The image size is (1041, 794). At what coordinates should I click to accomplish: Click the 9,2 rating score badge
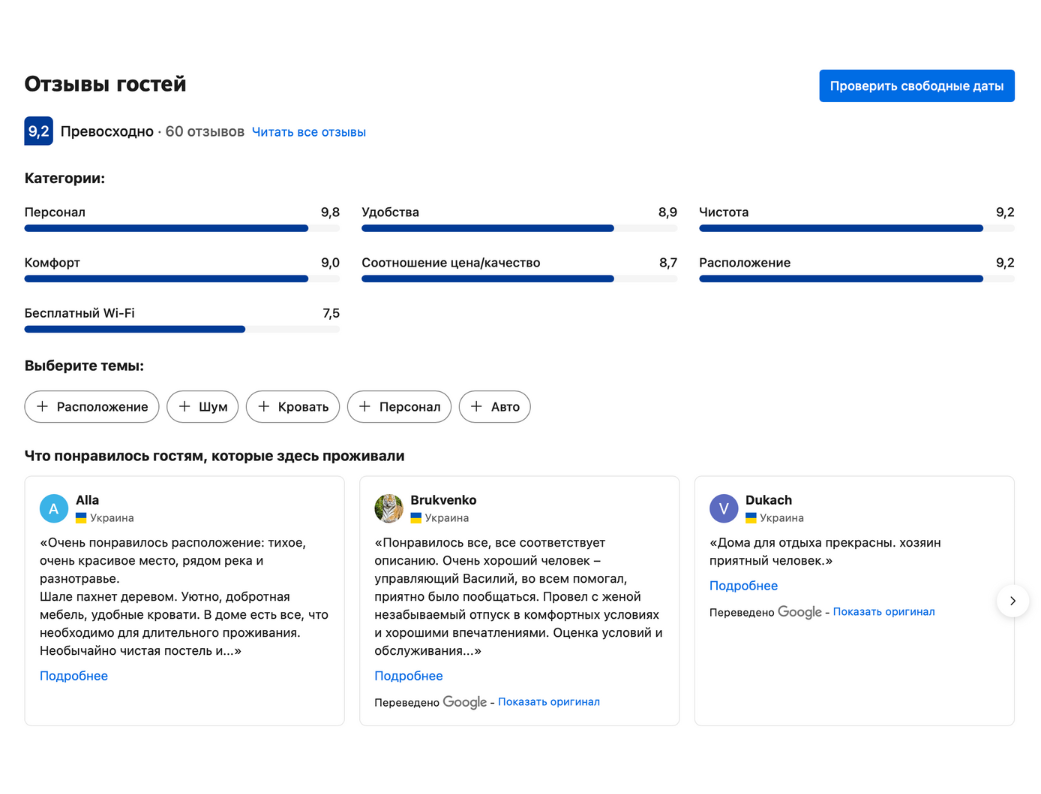point(38,131)
